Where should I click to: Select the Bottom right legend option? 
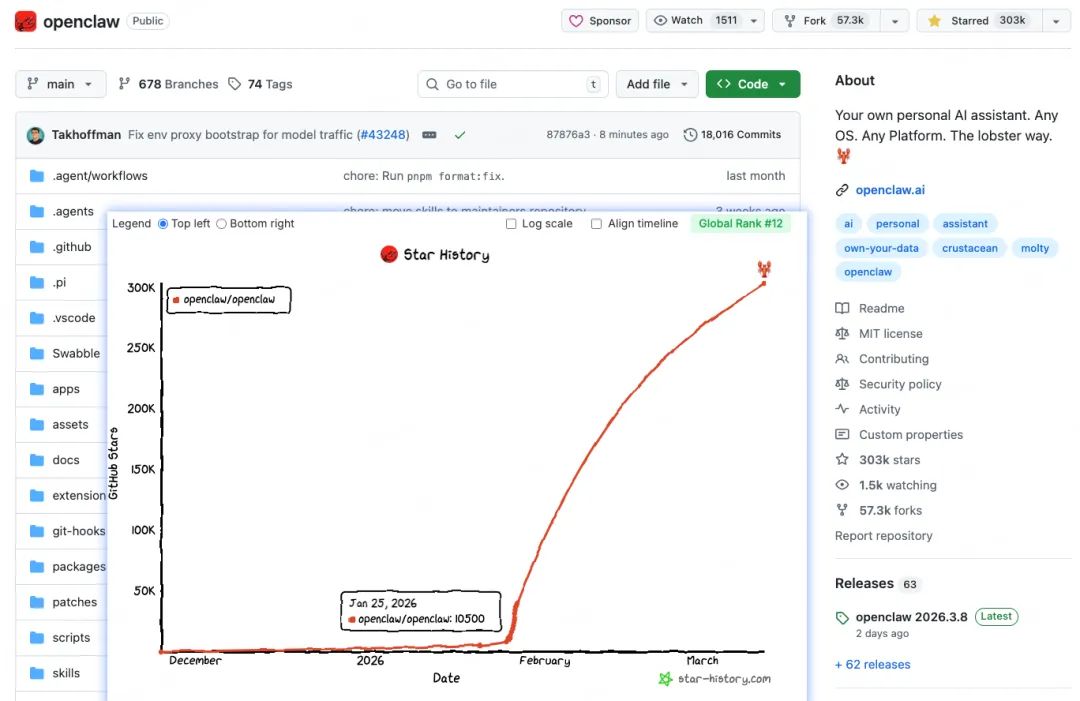coord(222,224)
